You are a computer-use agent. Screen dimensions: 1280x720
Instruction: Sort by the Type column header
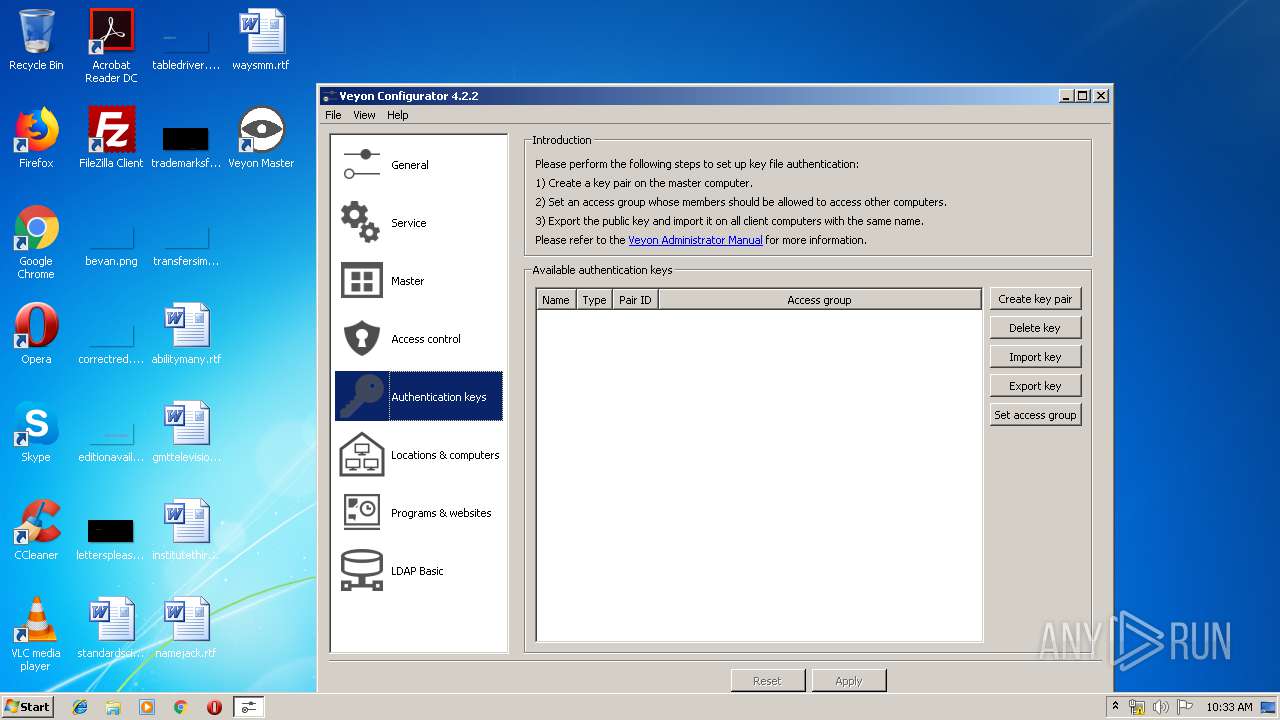[594, 300]
